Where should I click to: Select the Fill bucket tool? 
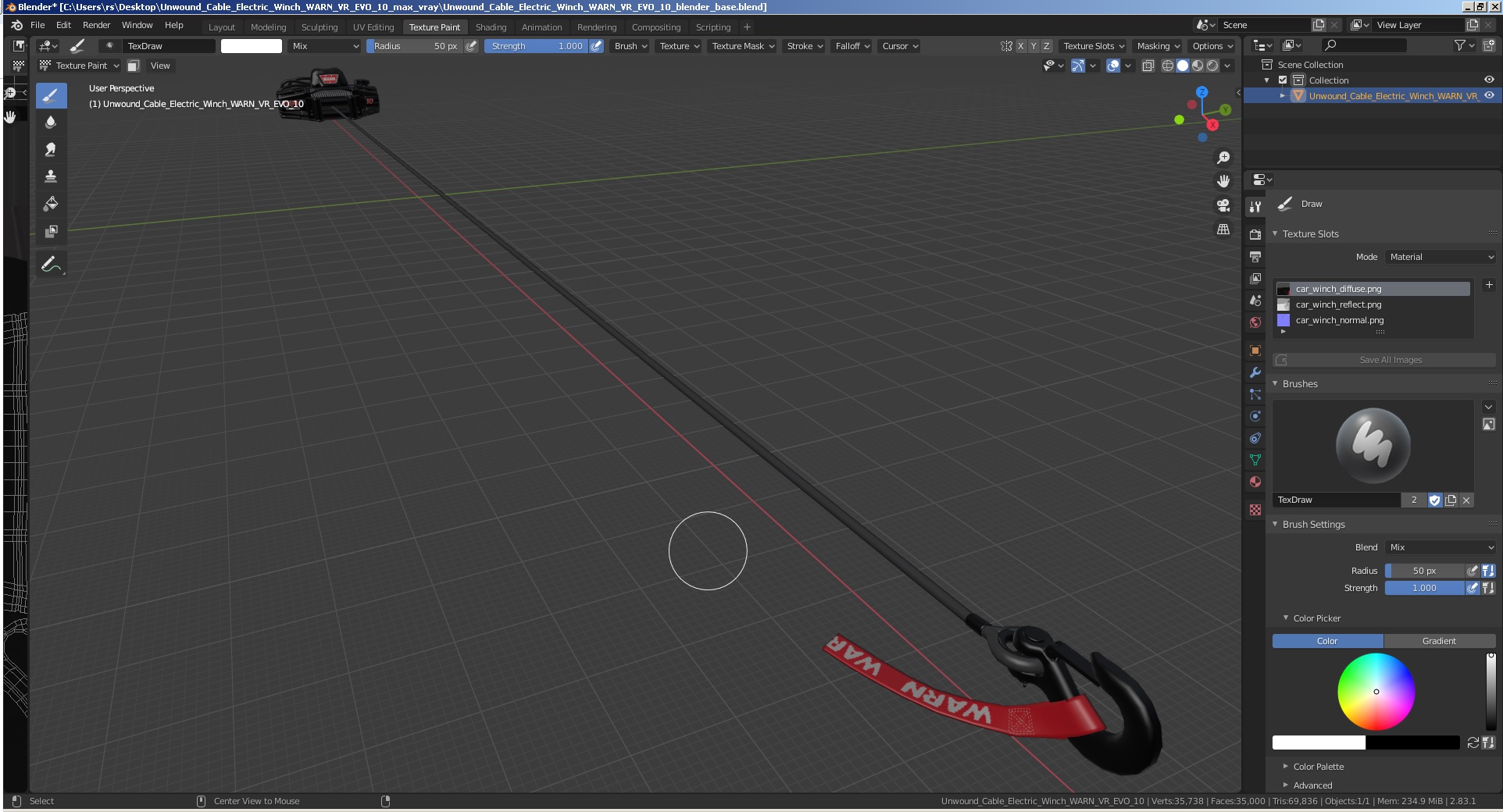(x=51, y=204)
